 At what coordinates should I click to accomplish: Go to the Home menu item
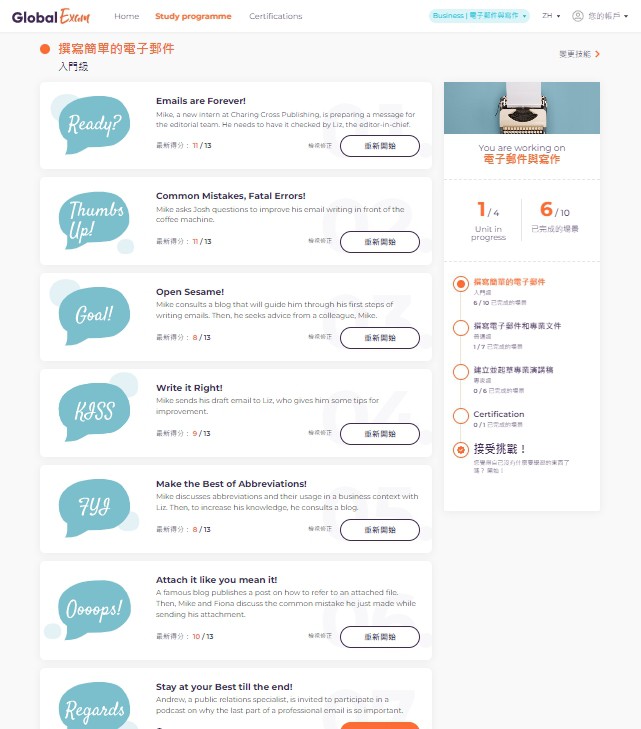click(126, 16)
